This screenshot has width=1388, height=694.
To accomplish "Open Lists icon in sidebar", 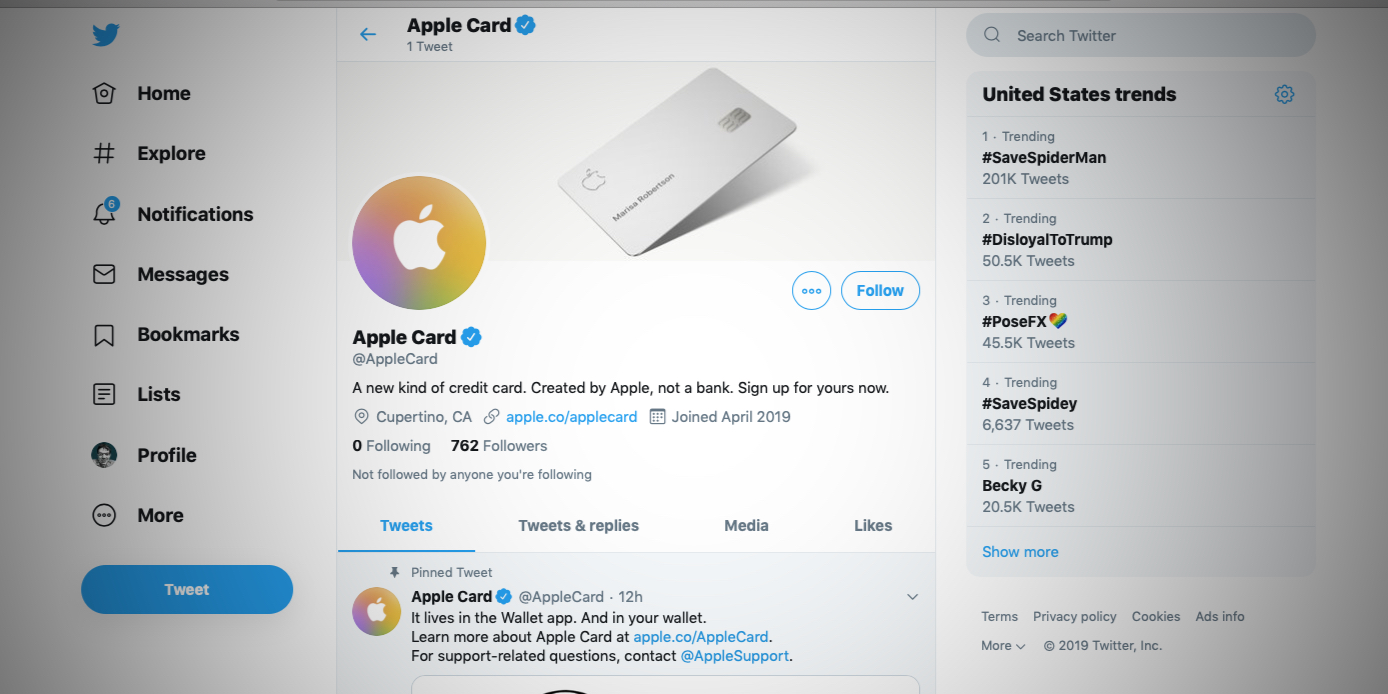I will 104,395.
